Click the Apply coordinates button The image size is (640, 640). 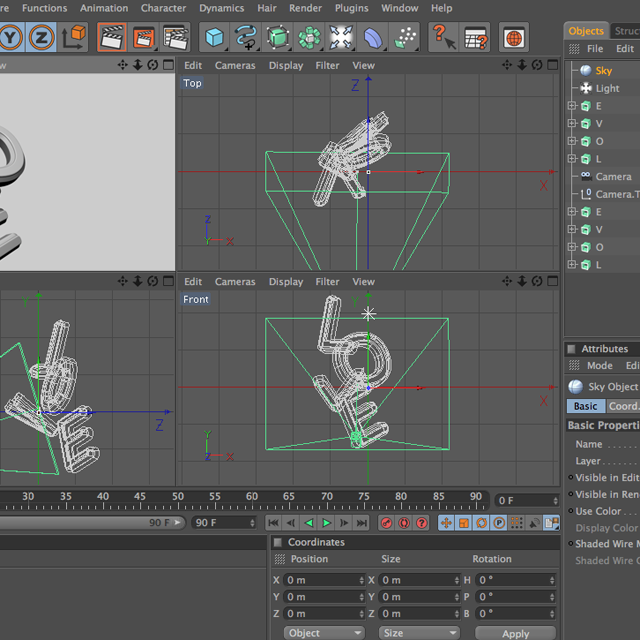[x=516, y=633]
